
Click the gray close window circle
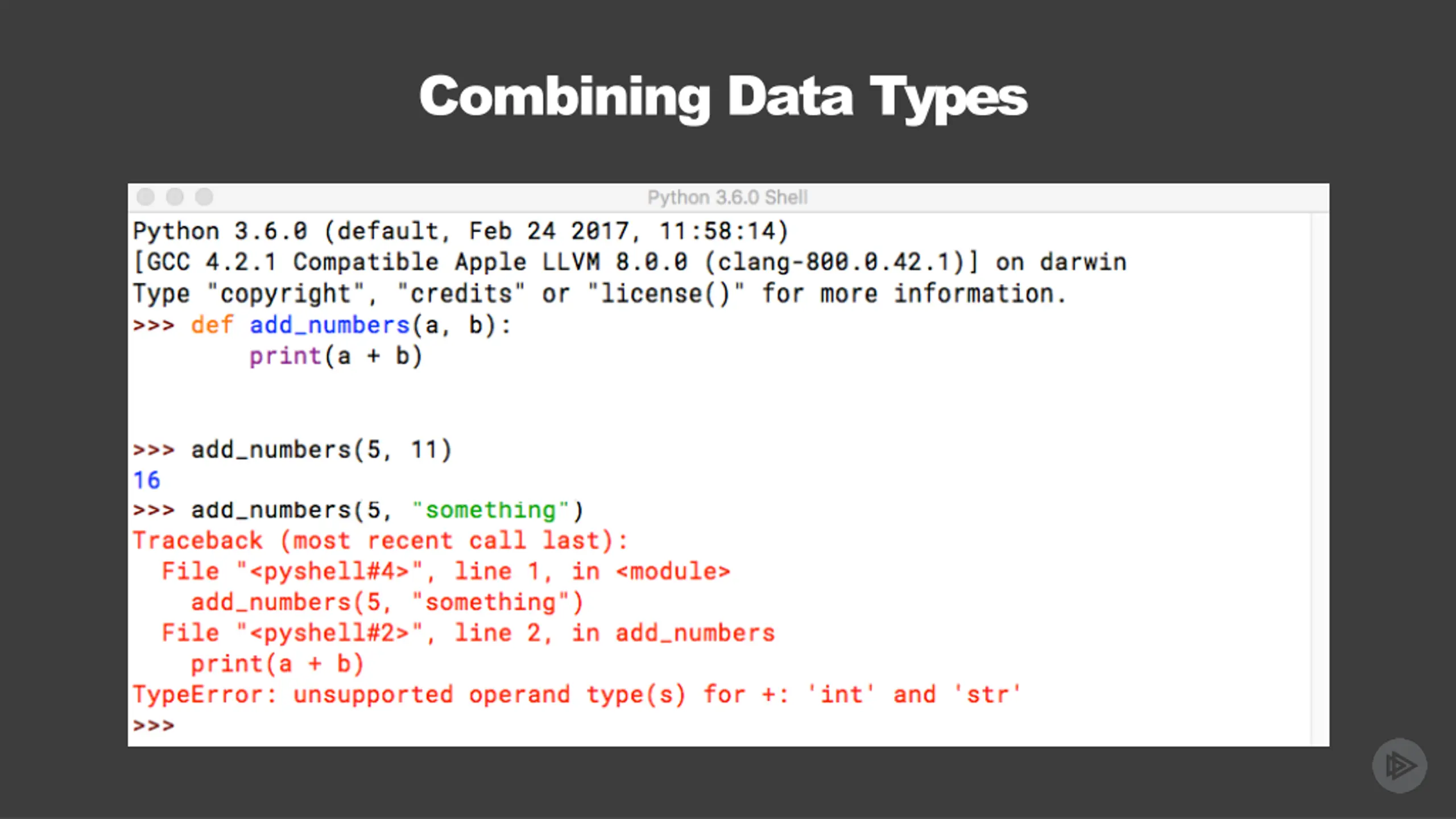[146, 197]
